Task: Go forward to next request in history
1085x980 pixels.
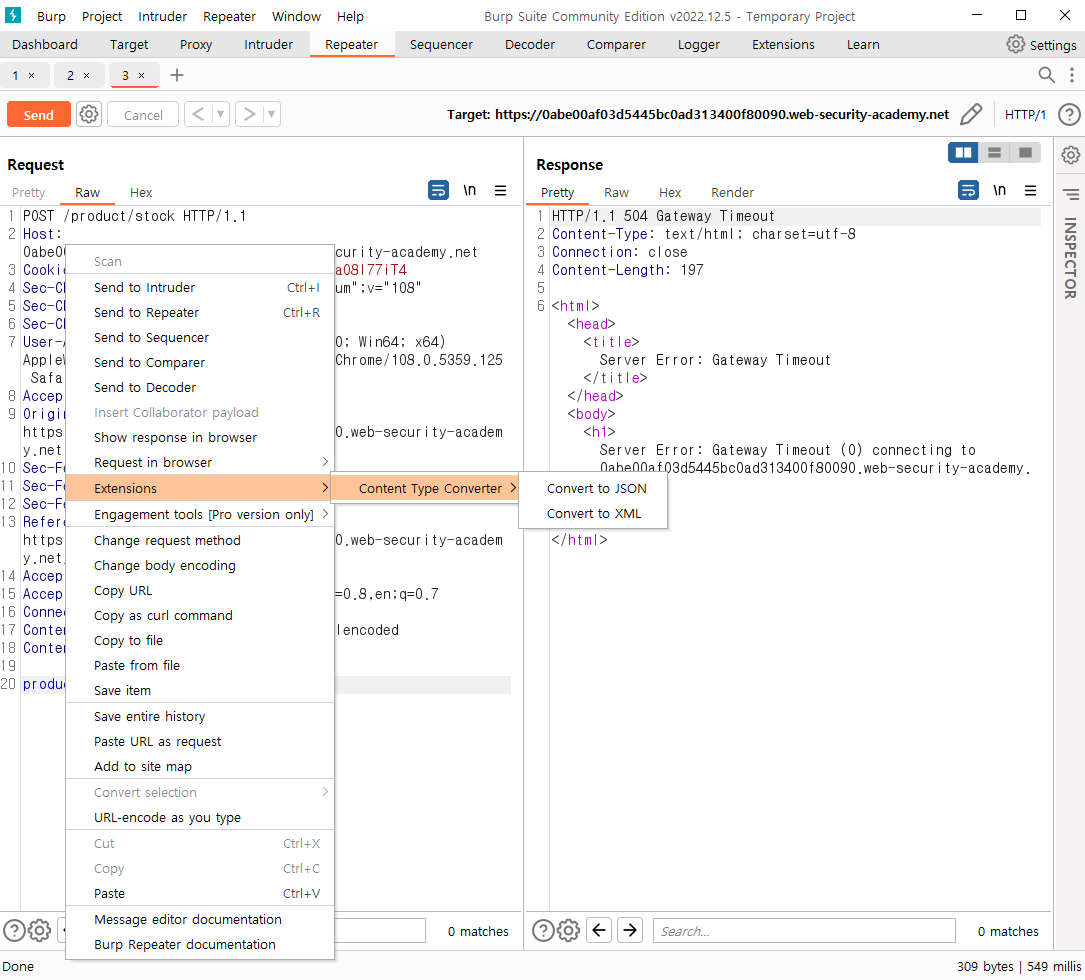Action: tap(249, 114)
